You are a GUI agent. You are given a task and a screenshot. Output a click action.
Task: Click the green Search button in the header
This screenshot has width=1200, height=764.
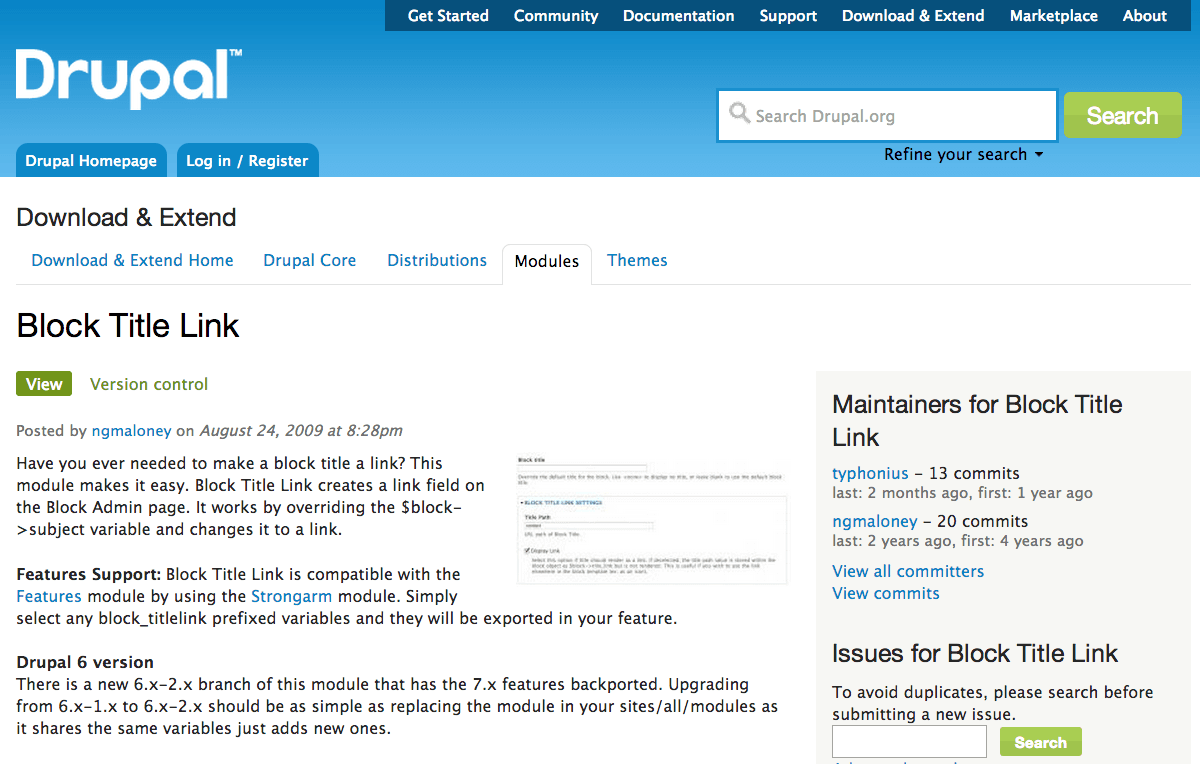click(1122, 116)
